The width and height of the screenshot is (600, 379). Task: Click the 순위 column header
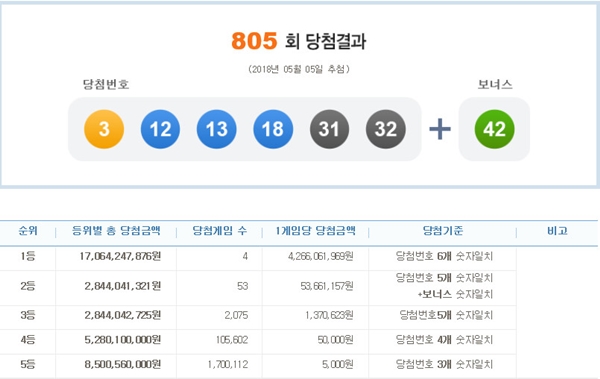click(x=28, y=231)
